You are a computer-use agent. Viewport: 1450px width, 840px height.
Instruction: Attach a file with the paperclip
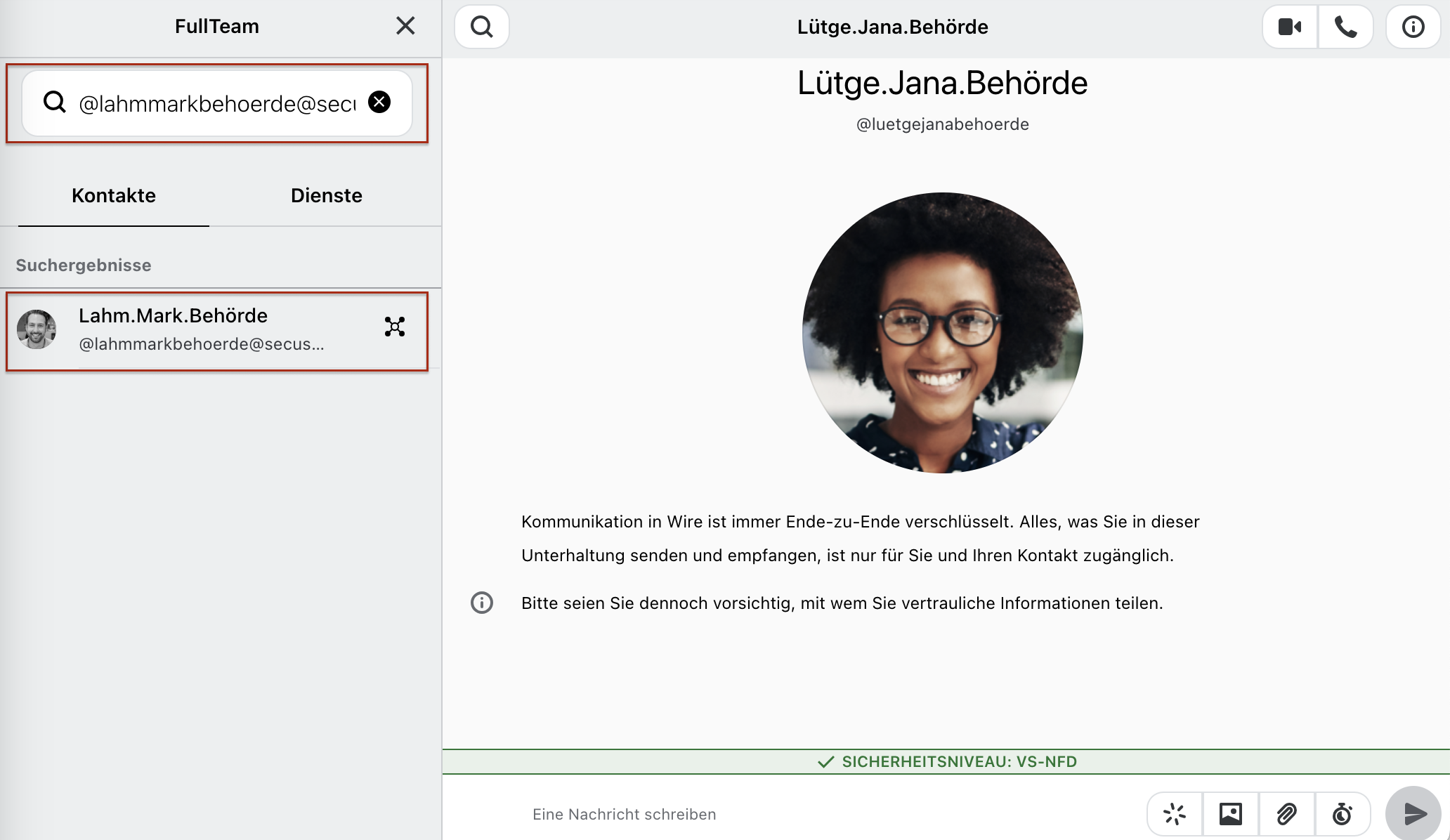pyautogui.click(x=1286, y=814)
